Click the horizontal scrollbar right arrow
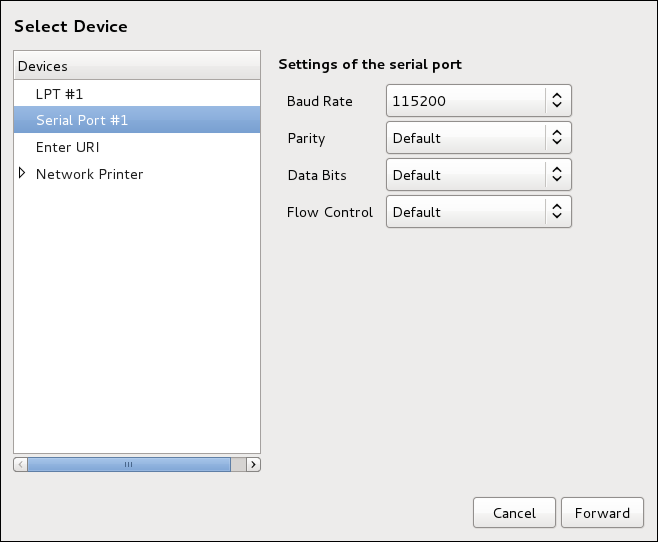 (253, 464)
